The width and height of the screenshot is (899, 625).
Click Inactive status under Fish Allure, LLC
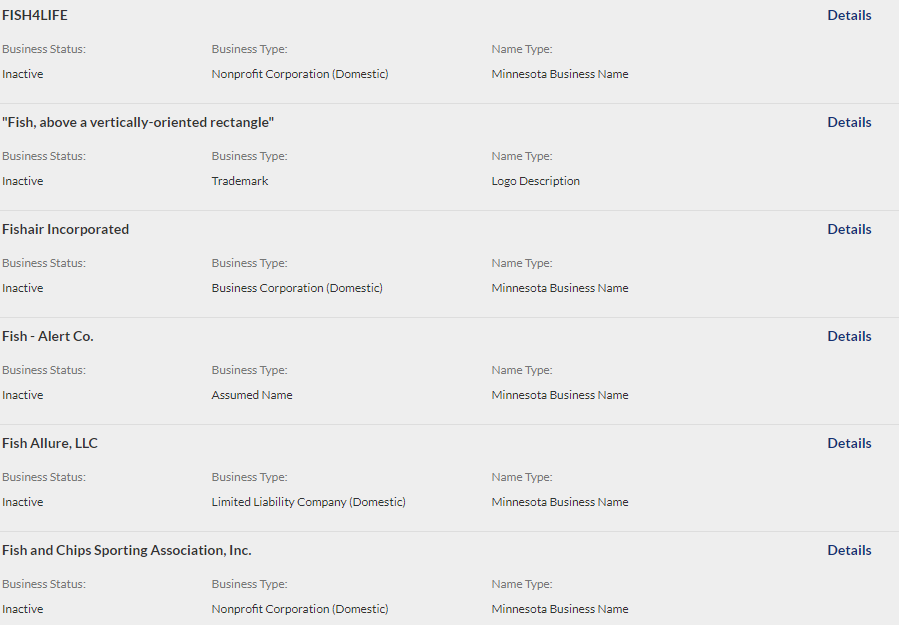pos(22,502)
